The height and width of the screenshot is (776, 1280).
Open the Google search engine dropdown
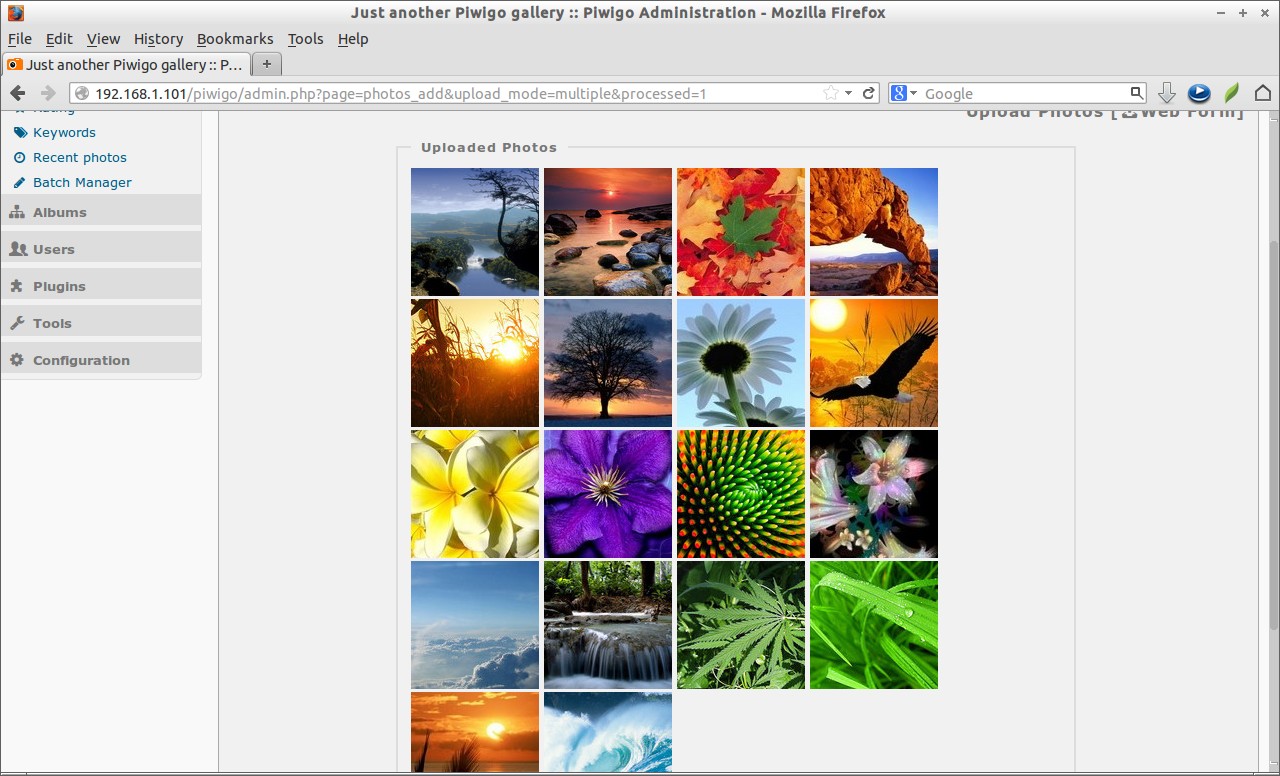tap(905, 93)
